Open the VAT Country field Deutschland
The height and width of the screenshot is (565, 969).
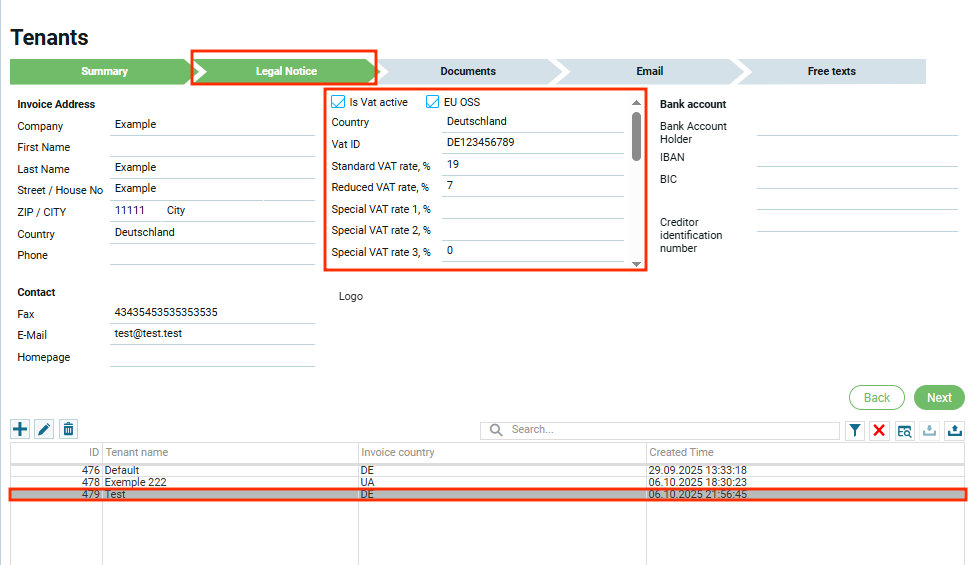pos(532,122)
